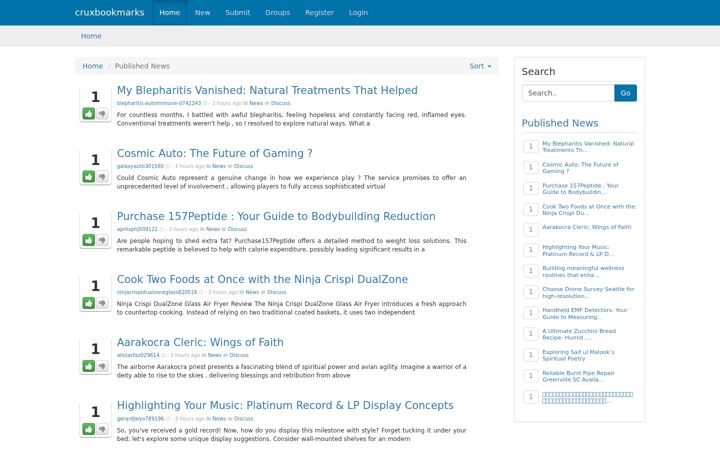The height and width of the screenshot is (450, 720).
Task: Open sidebar link 'Aarakocra Cleric: Wings of Faith'
Action: 587,227
